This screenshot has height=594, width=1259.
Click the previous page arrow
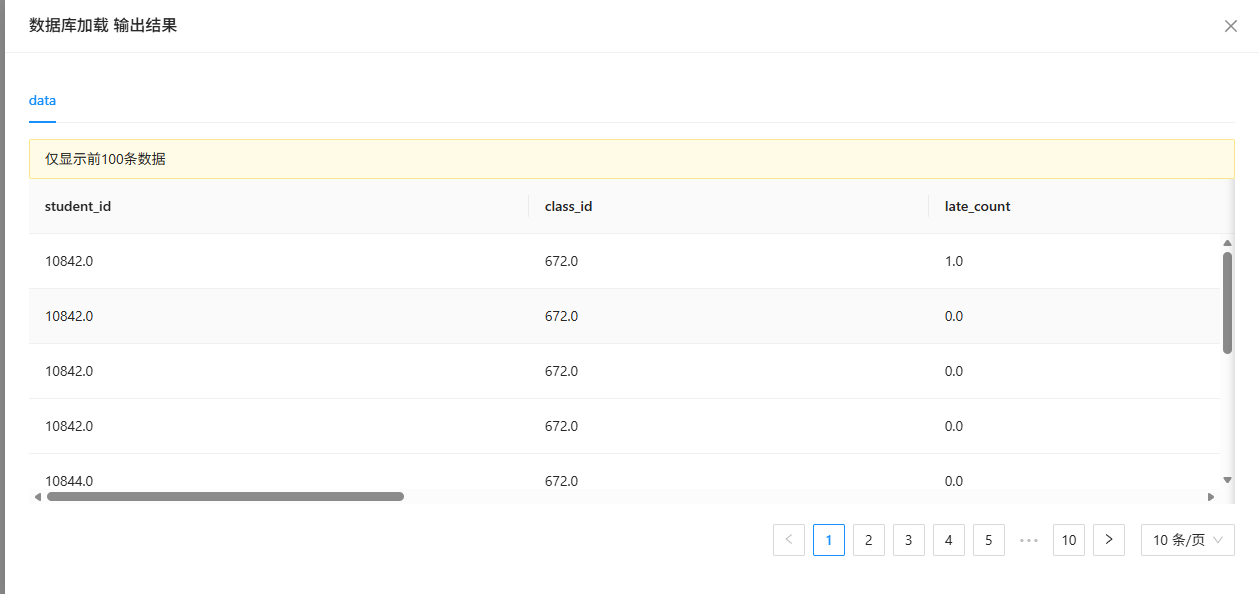coord(789,540)
